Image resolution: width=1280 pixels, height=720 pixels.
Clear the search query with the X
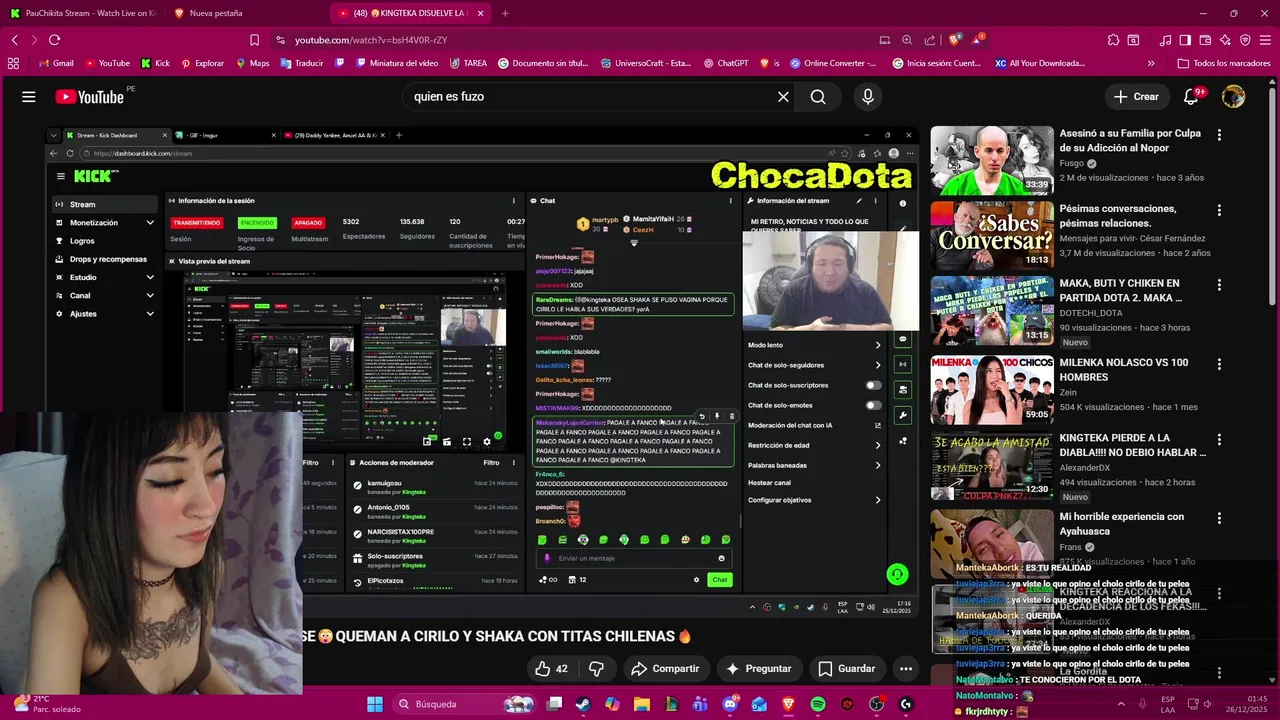pos(783,97)
